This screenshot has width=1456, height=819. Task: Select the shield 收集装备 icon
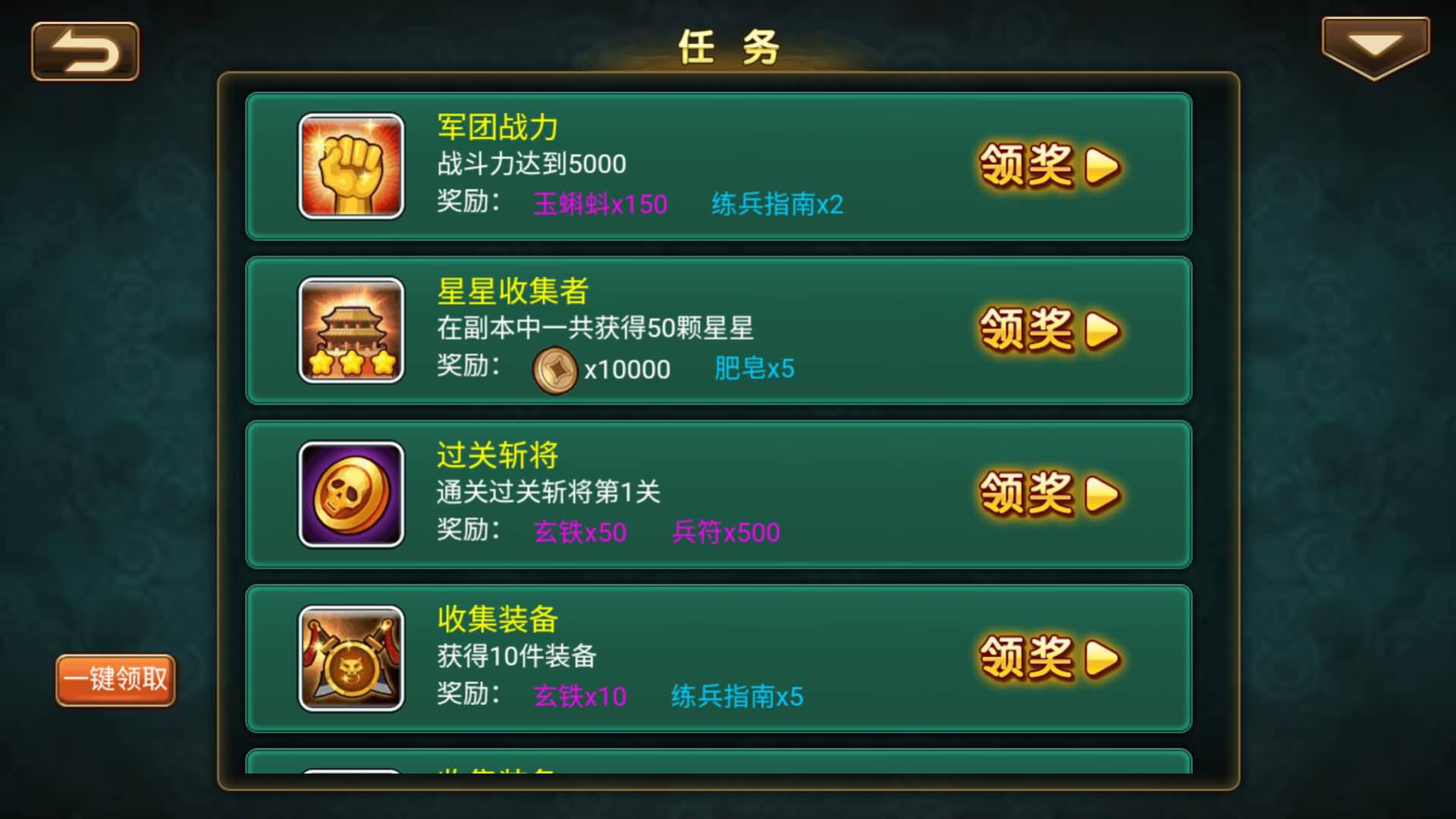[351, 658]
